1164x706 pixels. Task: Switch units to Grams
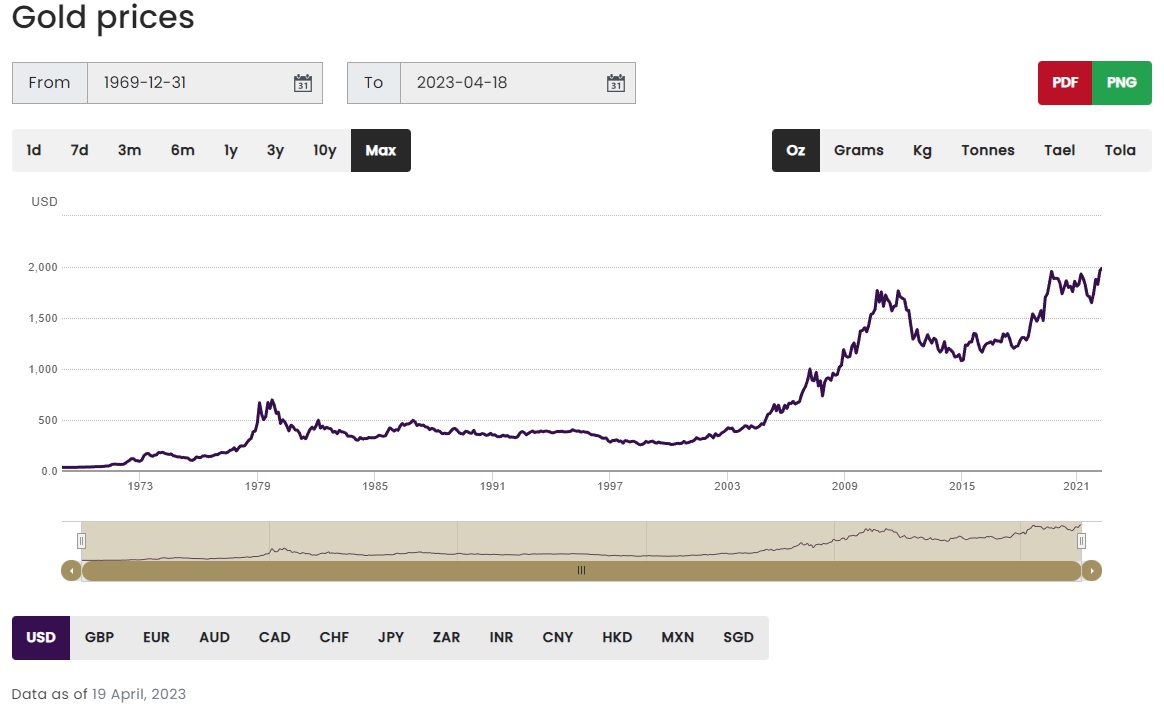[858, 150]
